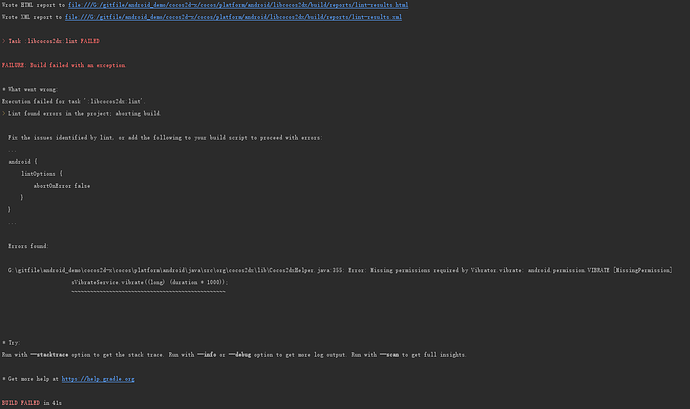
Task: Open the lint-results.html report link
Action: pos(238,5)
